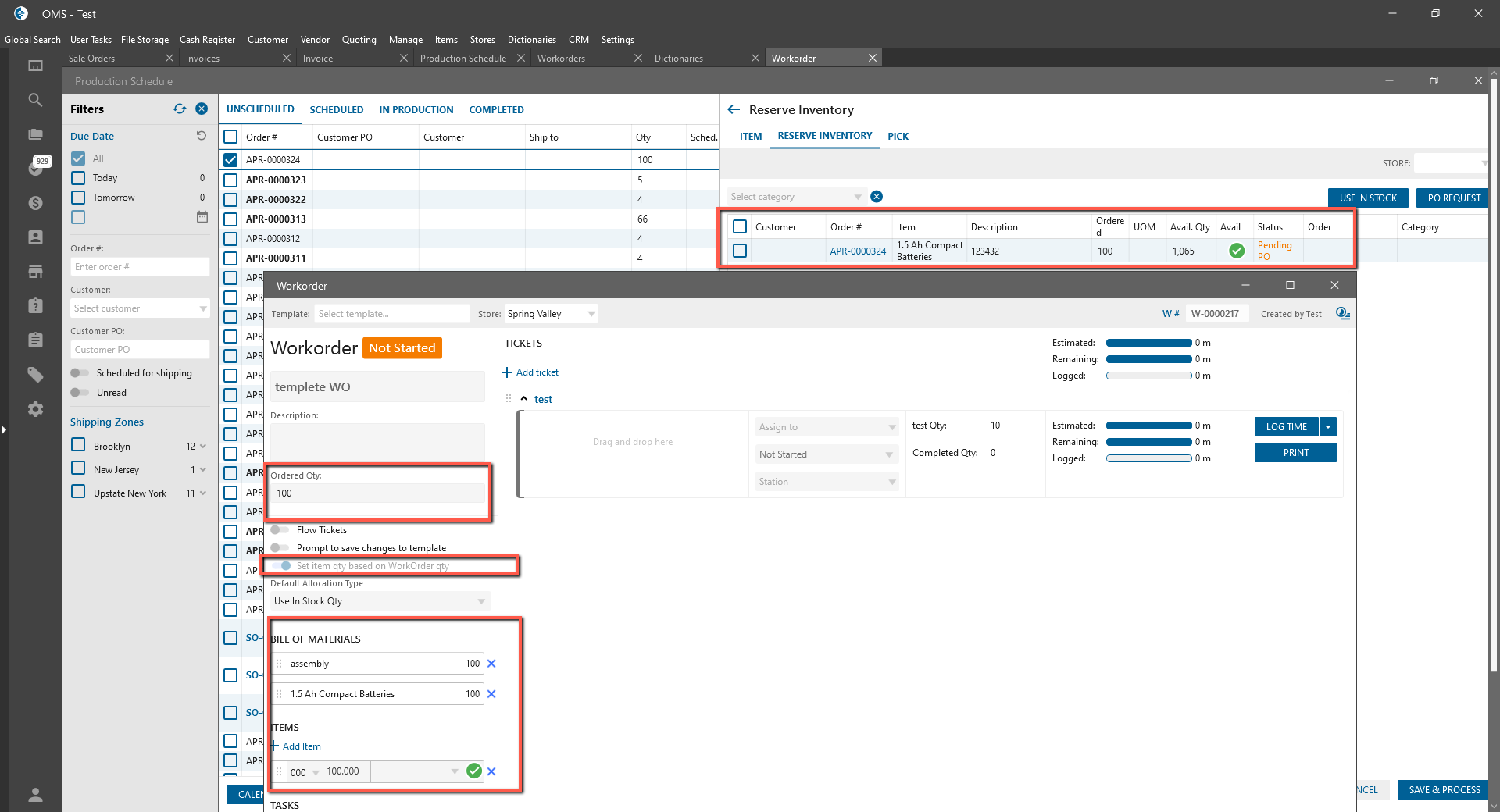
Task: Open the ticket Not Started status dropdown
Action: tap(827, 454)
